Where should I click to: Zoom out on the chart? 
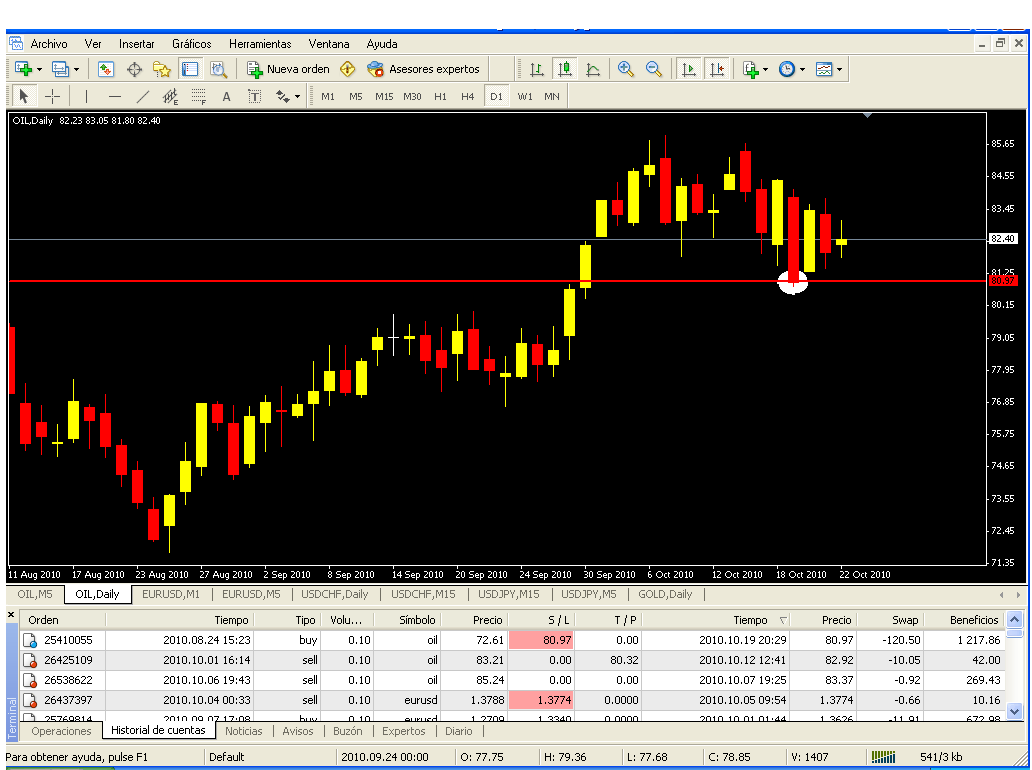(654, 69)
